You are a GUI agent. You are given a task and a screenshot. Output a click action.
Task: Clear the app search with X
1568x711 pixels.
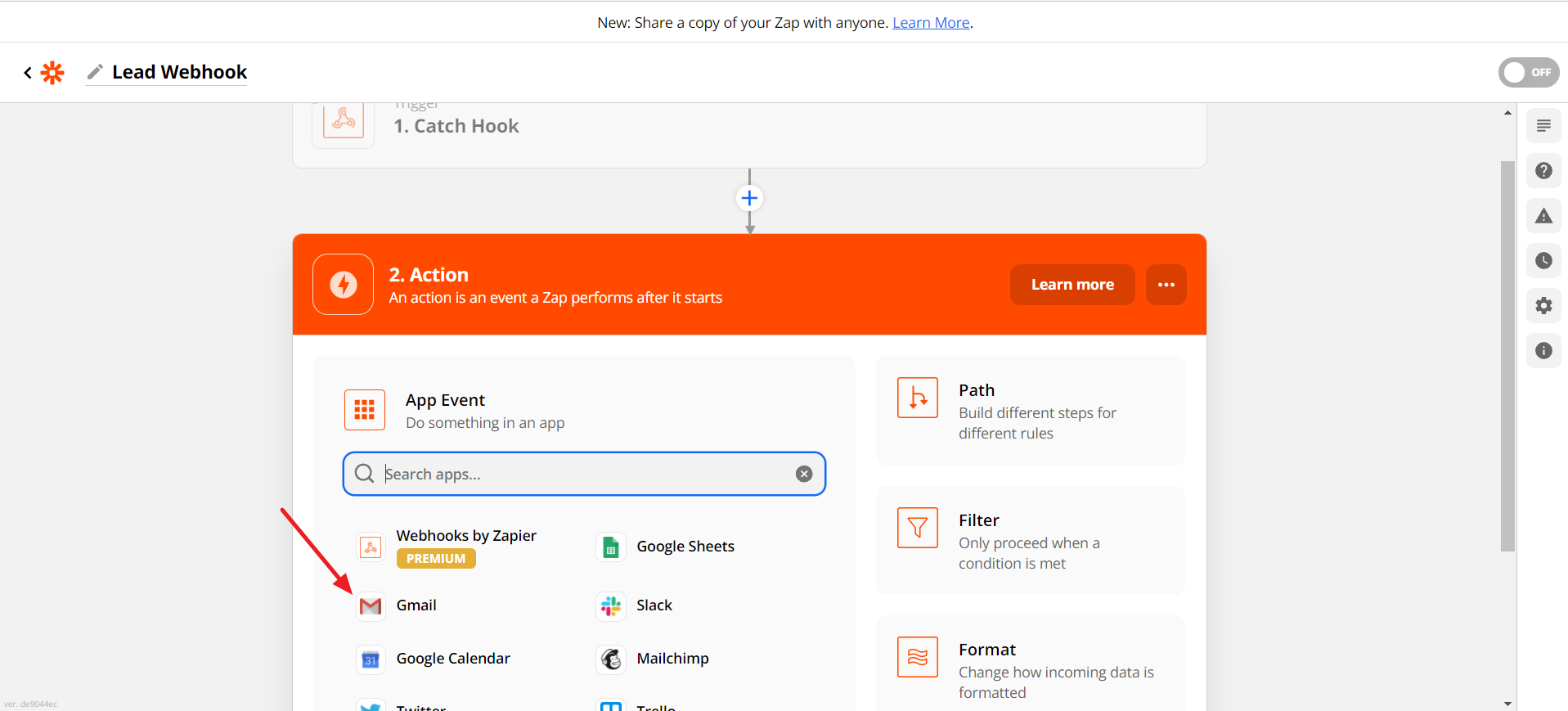pyautogui.click(x=804, y=474)
